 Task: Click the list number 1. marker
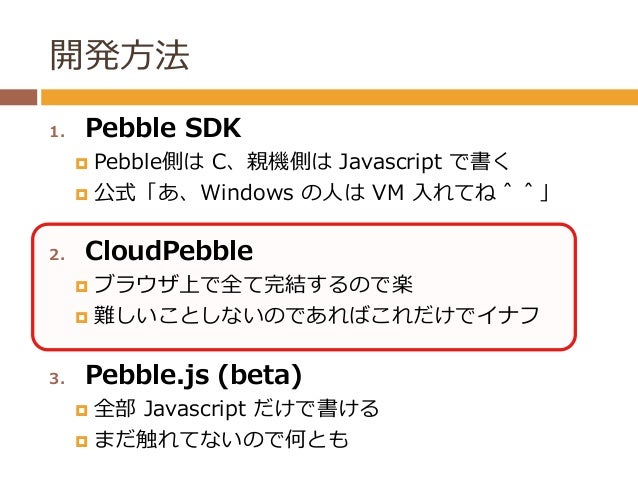pyautogui.click(x=57, y=132)
